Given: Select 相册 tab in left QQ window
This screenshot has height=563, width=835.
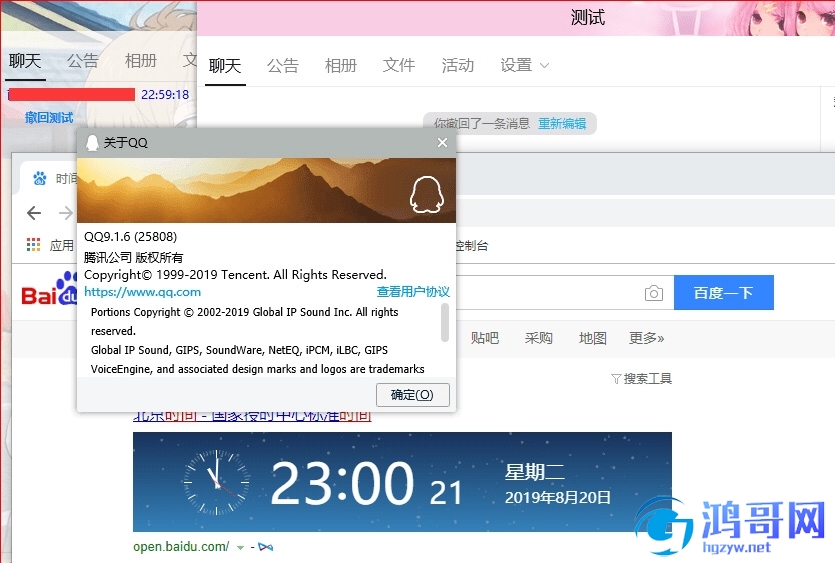Looking at the screenshot, I should (x=141, y=61).
